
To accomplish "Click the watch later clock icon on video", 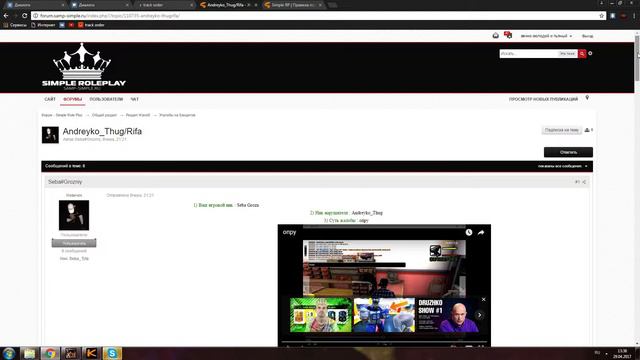I will [x=469, y=232].
